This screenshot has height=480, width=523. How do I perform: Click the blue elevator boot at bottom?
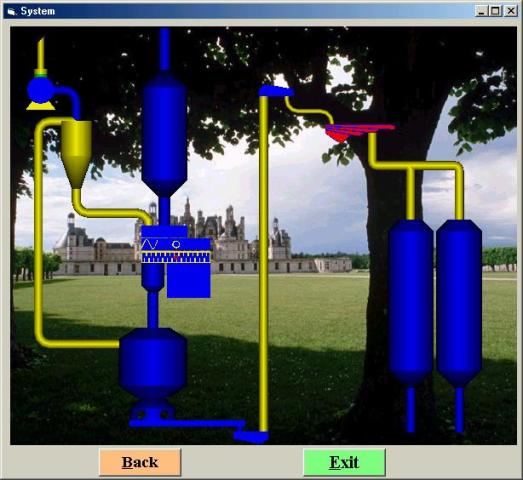pos(251,437)
